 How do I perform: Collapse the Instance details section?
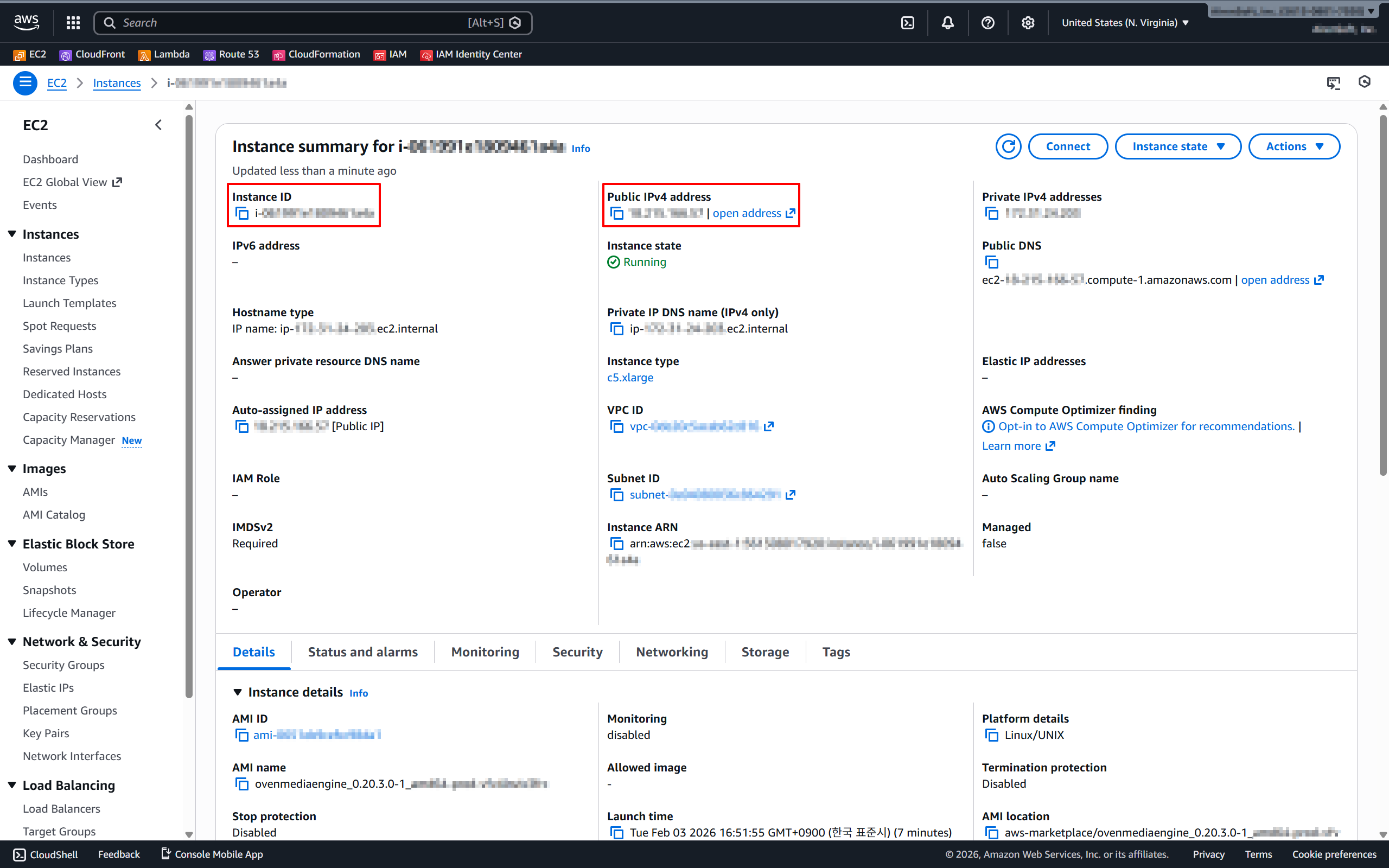pyautogui.click(x=238, y=692)
